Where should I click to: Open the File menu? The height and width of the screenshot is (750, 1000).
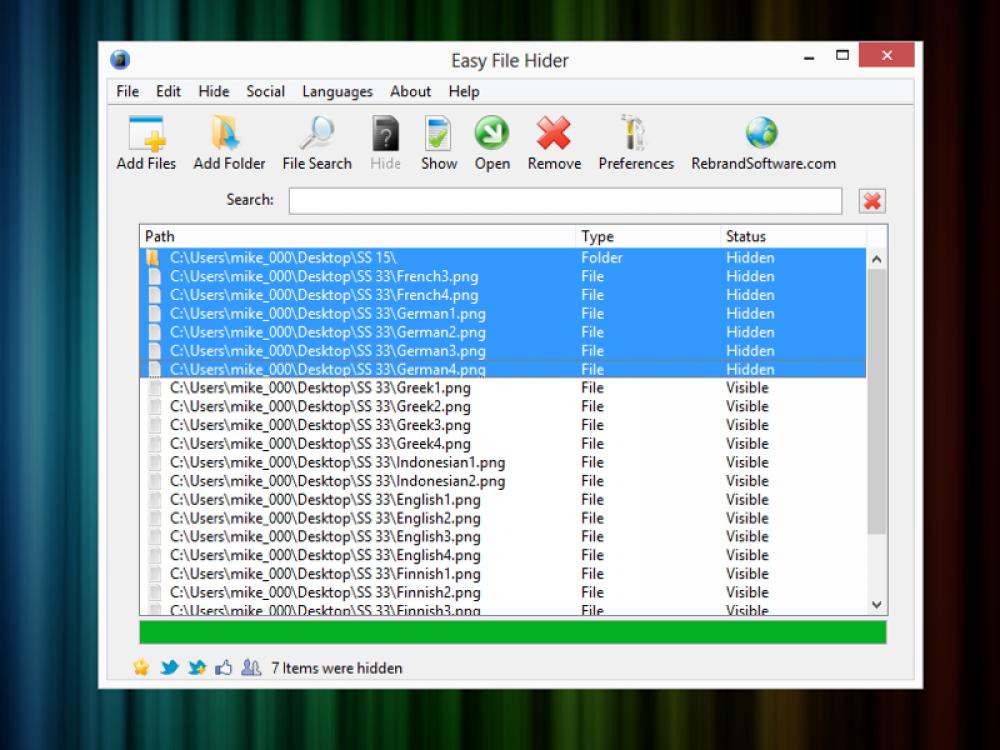pos(126,91)
